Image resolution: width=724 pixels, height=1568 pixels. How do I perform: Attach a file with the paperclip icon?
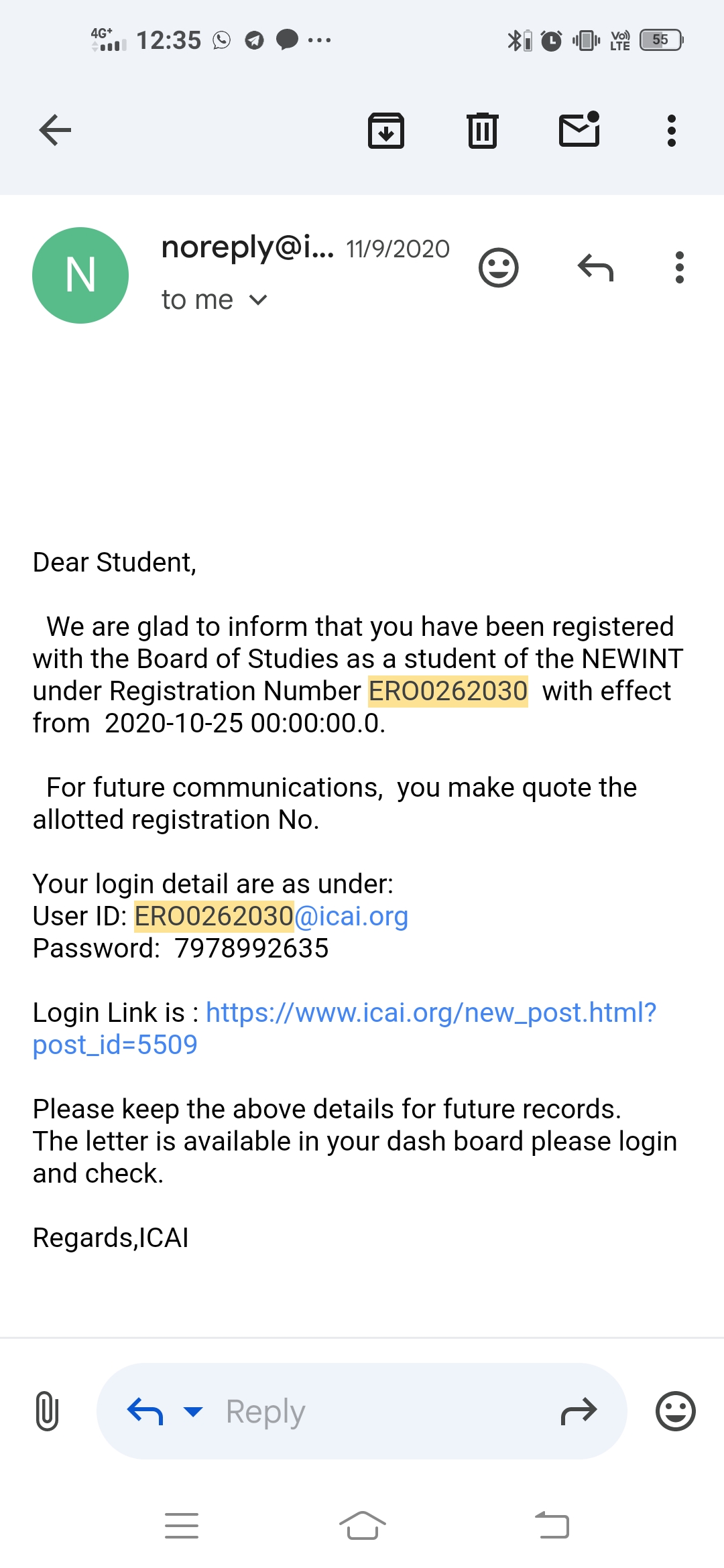coord(47,1411)
